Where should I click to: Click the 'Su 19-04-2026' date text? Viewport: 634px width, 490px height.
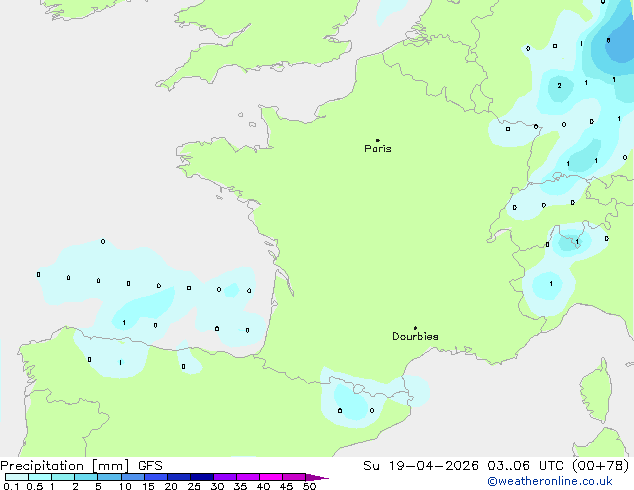coord(421,466)
